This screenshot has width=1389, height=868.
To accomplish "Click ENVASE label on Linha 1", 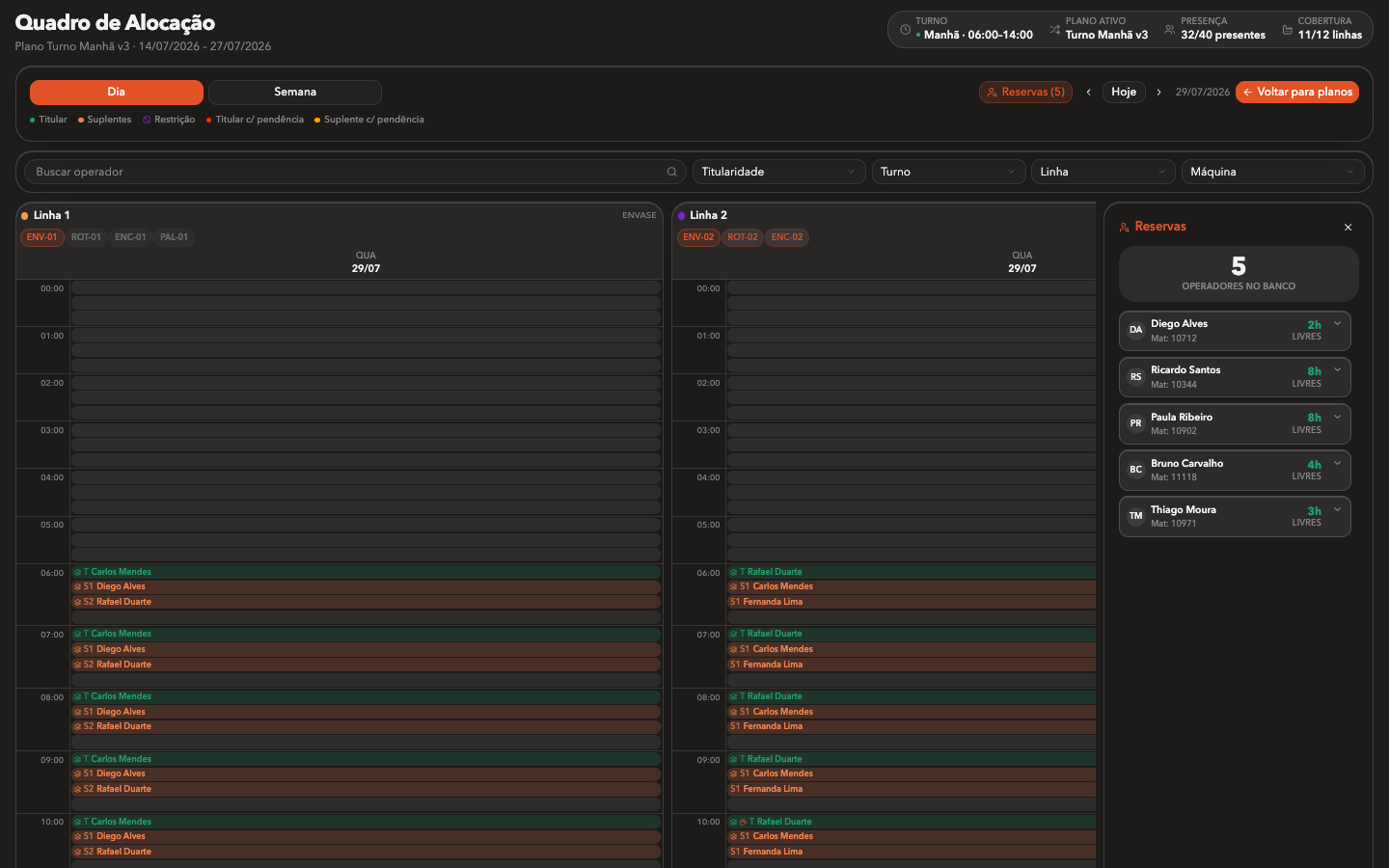I will point(640,215).
